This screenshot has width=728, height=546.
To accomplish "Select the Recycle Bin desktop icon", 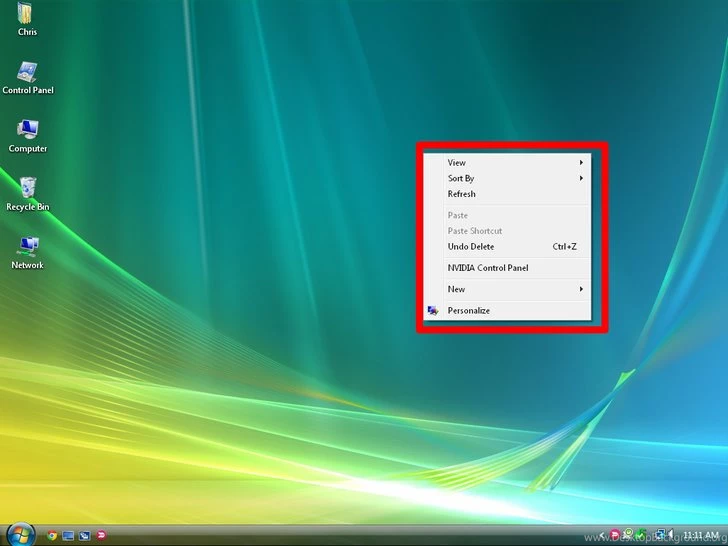I will tap(28, 195).
